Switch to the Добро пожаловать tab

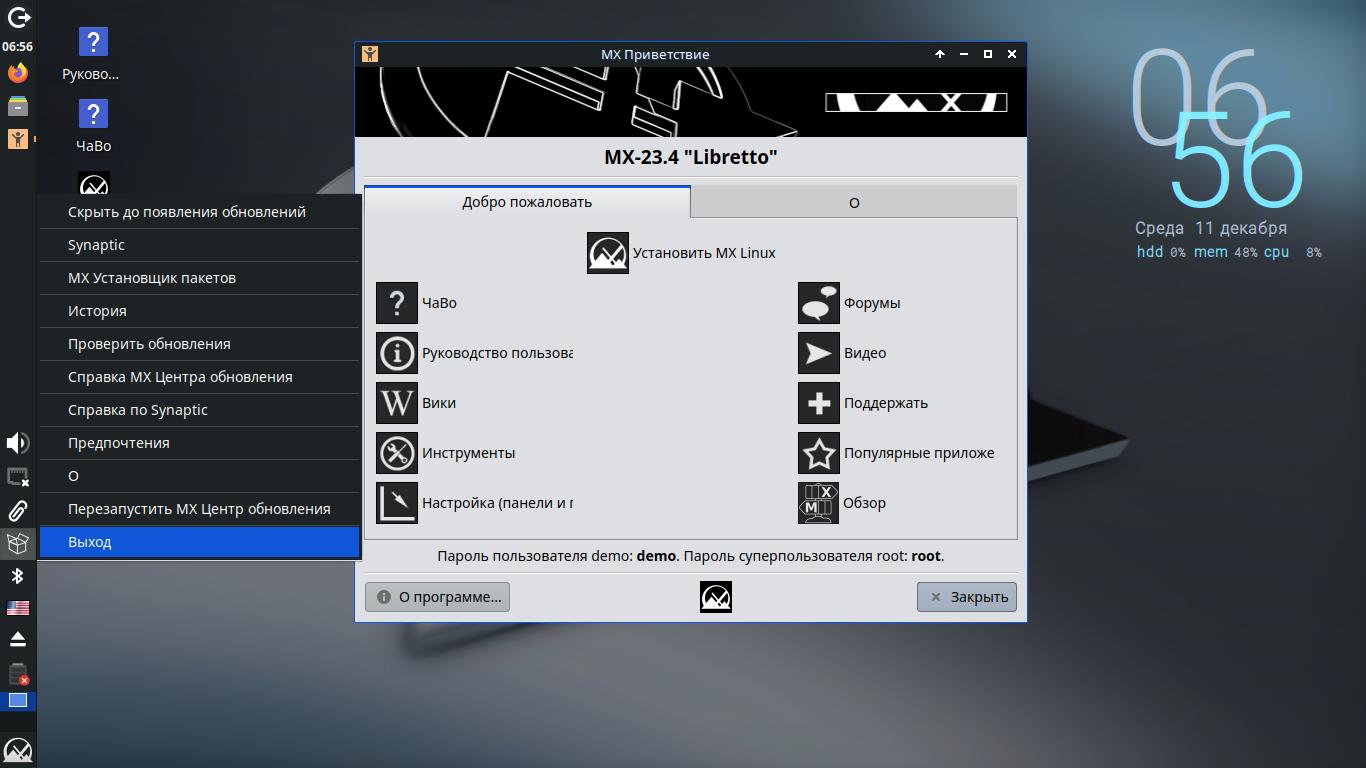click(x=527, y=202)
